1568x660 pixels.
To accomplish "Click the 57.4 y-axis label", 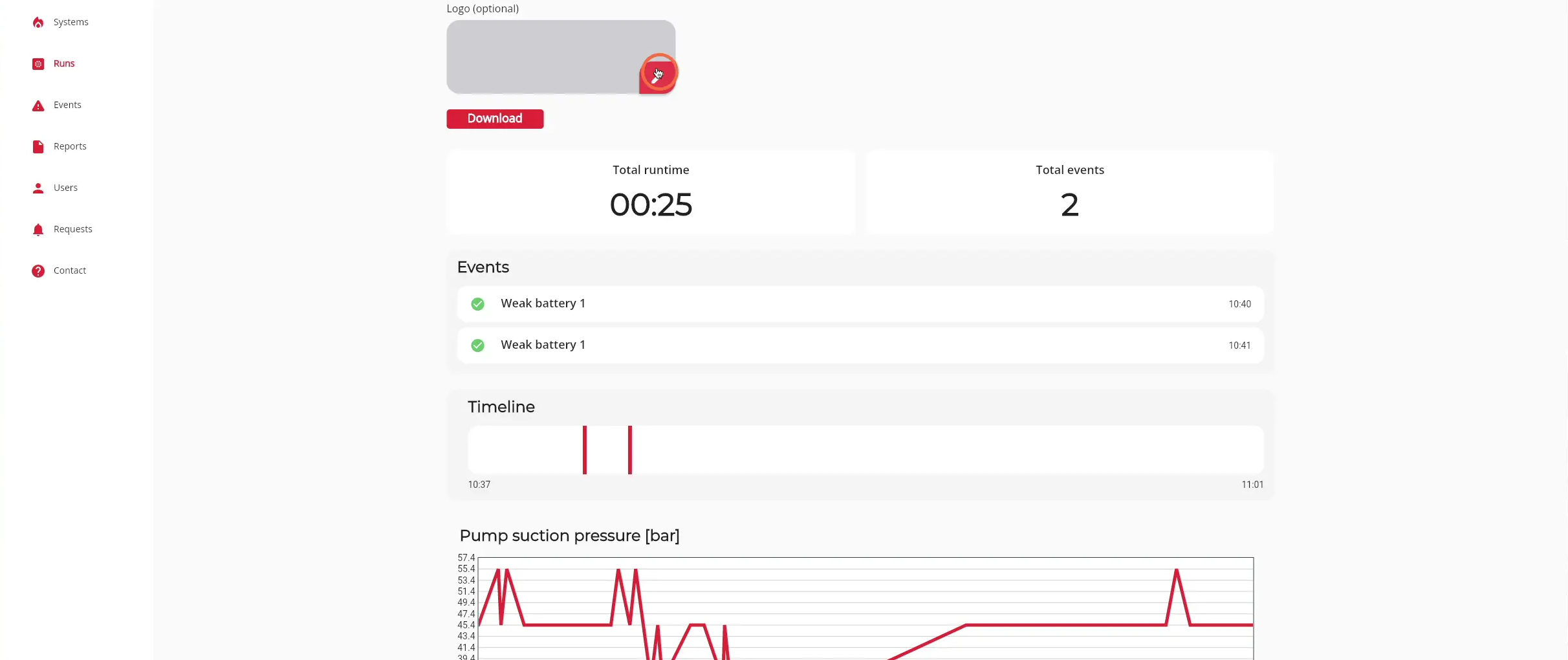I will 466,558.
